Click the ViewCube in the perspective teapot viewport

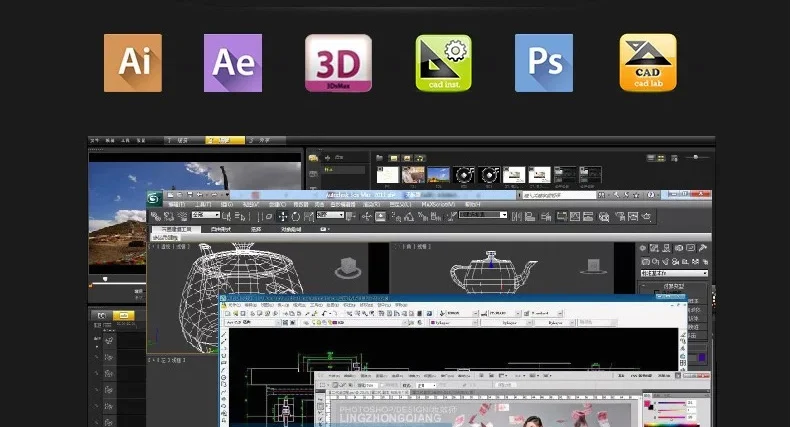click(x=348, y=268)
